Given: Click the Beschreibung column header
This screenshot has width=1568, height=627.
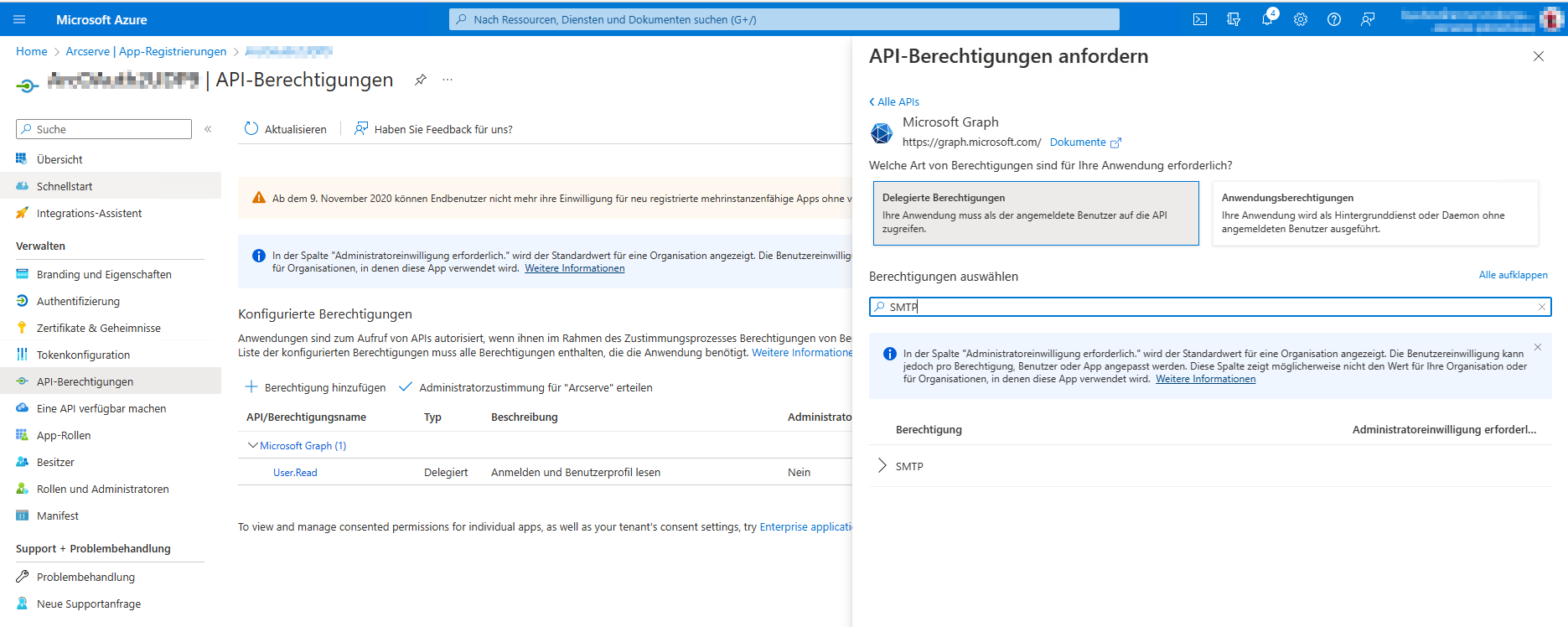Looking at the screenshot, I should pyautogui.click(x=525, y=417).
